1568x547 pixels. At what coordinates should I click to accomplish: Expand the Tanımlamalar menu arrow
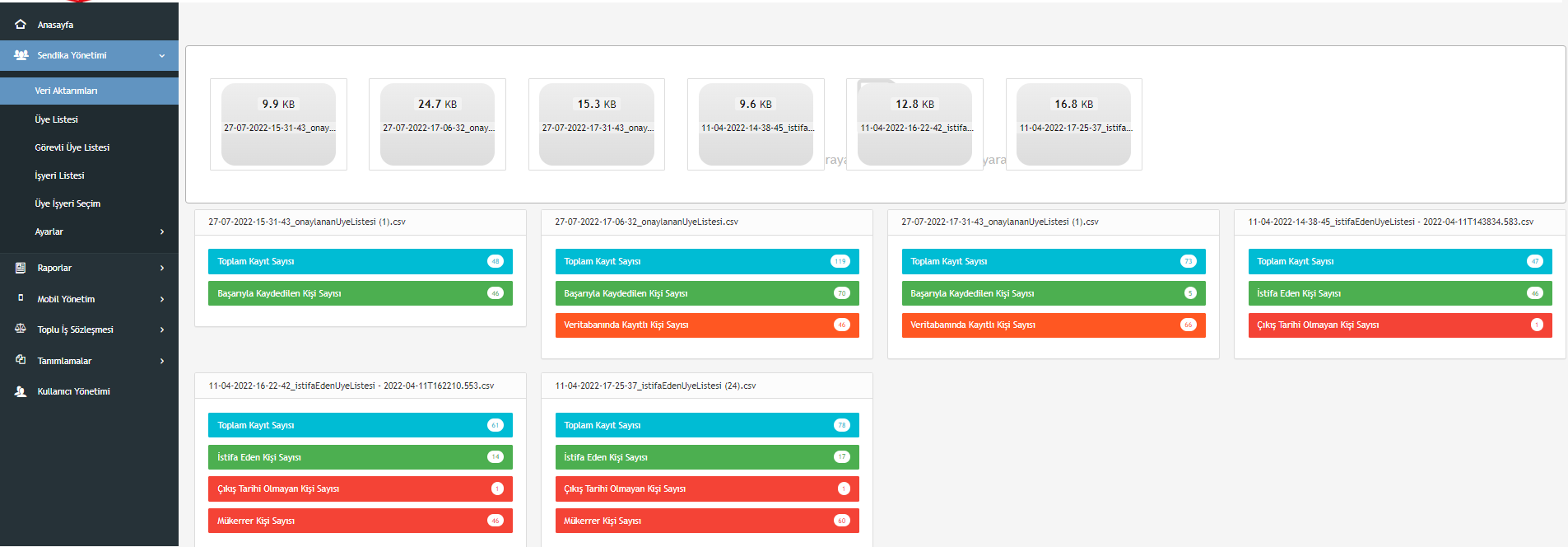162,361
